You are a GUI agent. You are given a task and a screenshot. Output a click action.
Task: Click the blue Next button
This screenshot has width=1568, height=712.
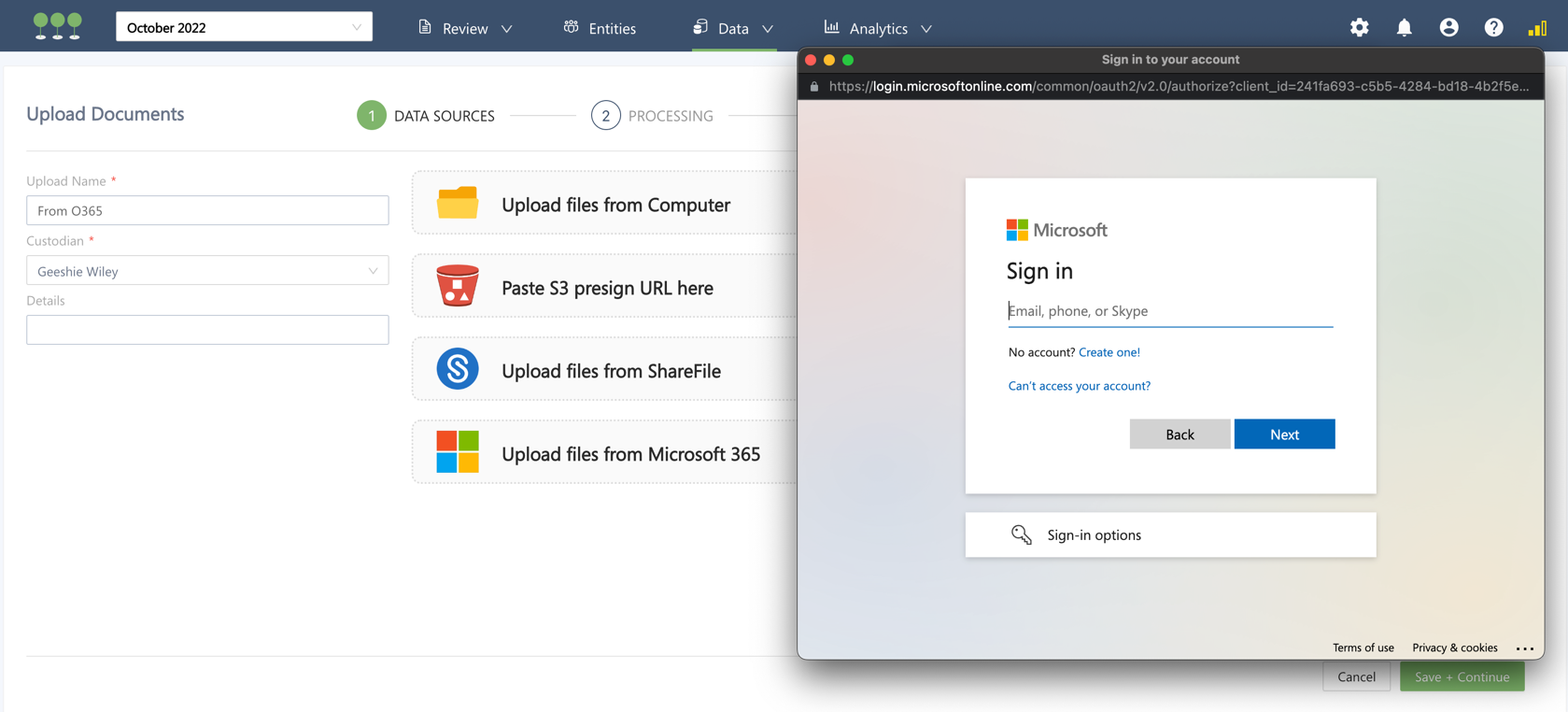(x=1284, y=434)
